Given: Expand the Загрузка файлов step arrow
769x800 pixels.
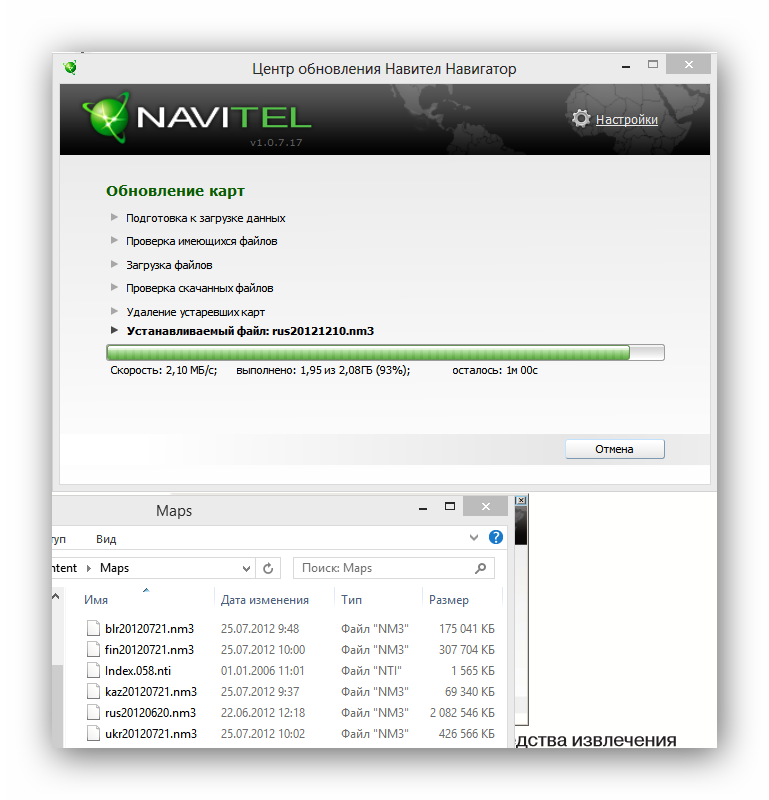Looking at the screenshot, I should tap(114, 264).
